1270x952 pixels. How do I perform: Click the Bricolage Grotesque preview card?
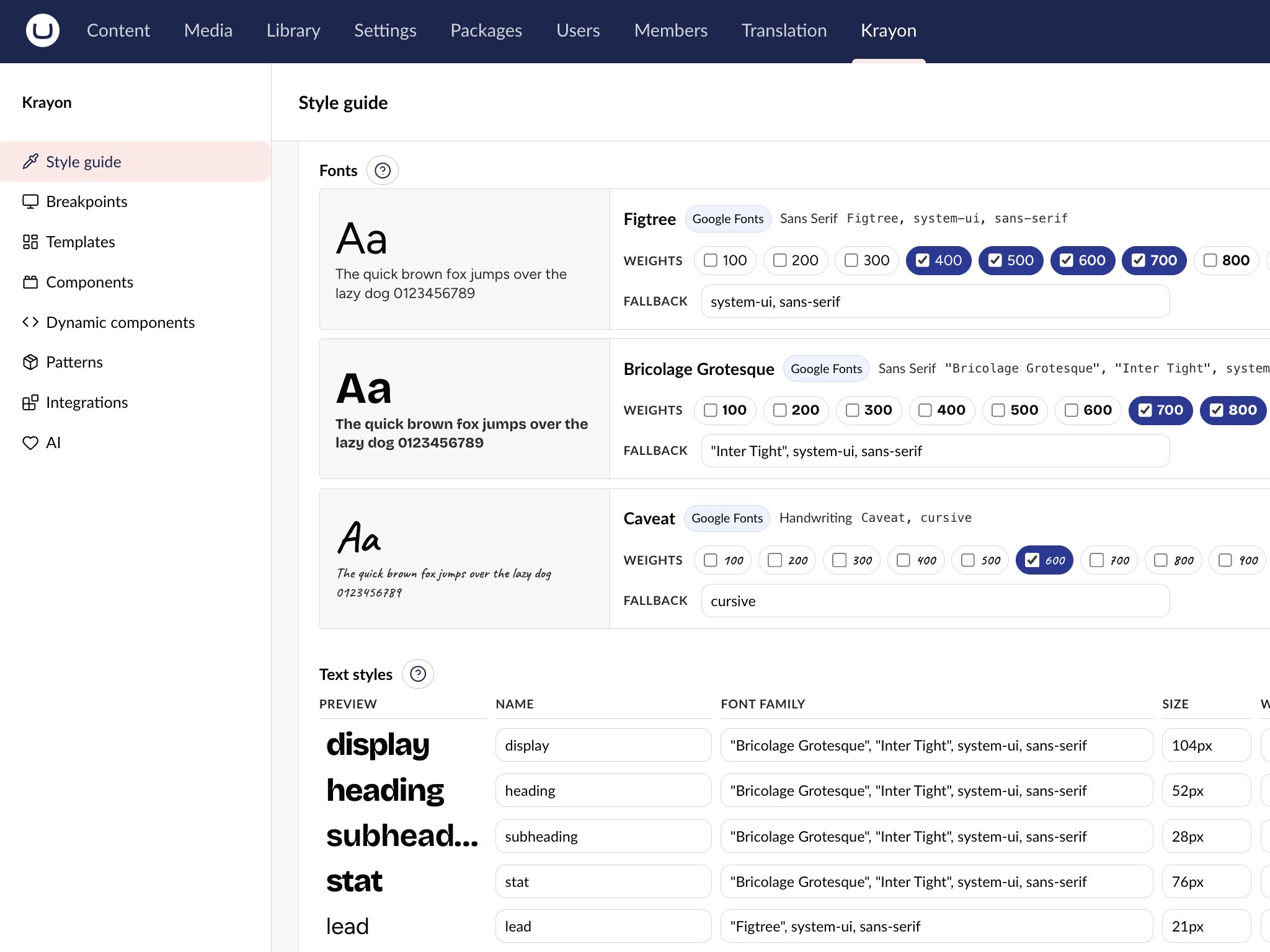(464, 409)
